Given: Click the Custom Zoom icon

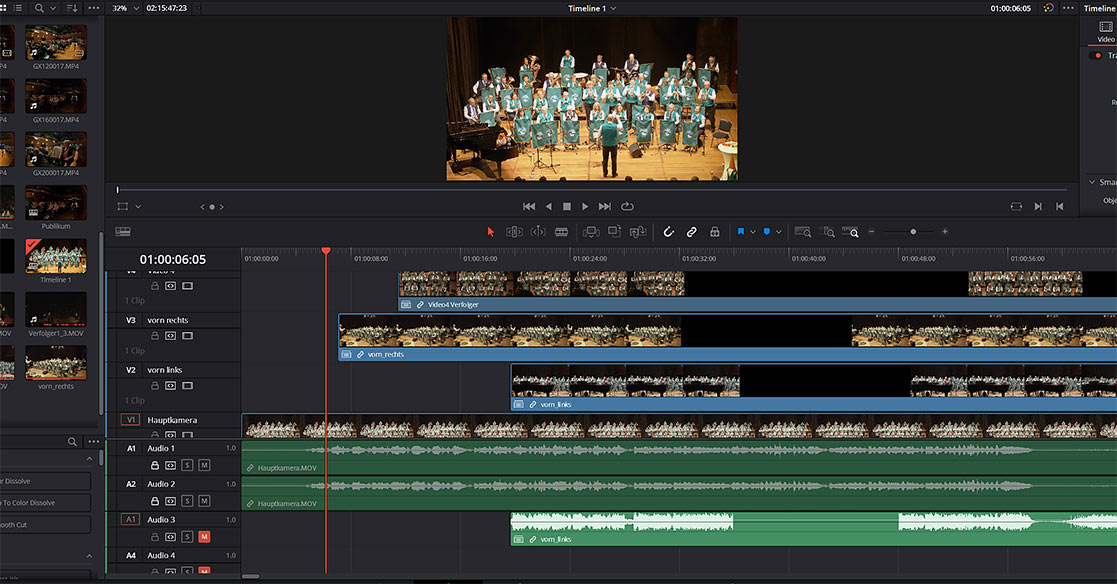Looking at the screenshot, I should click(851, 231).
